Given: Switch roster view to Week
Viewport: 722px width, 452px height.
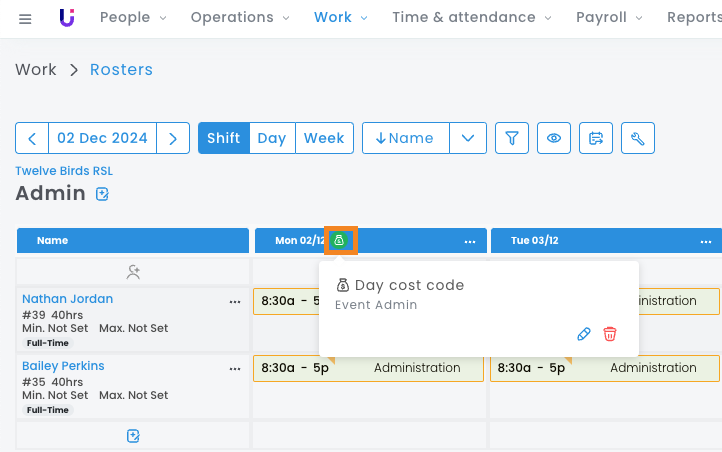Looking at the screenshot, I should coord(324,138).
